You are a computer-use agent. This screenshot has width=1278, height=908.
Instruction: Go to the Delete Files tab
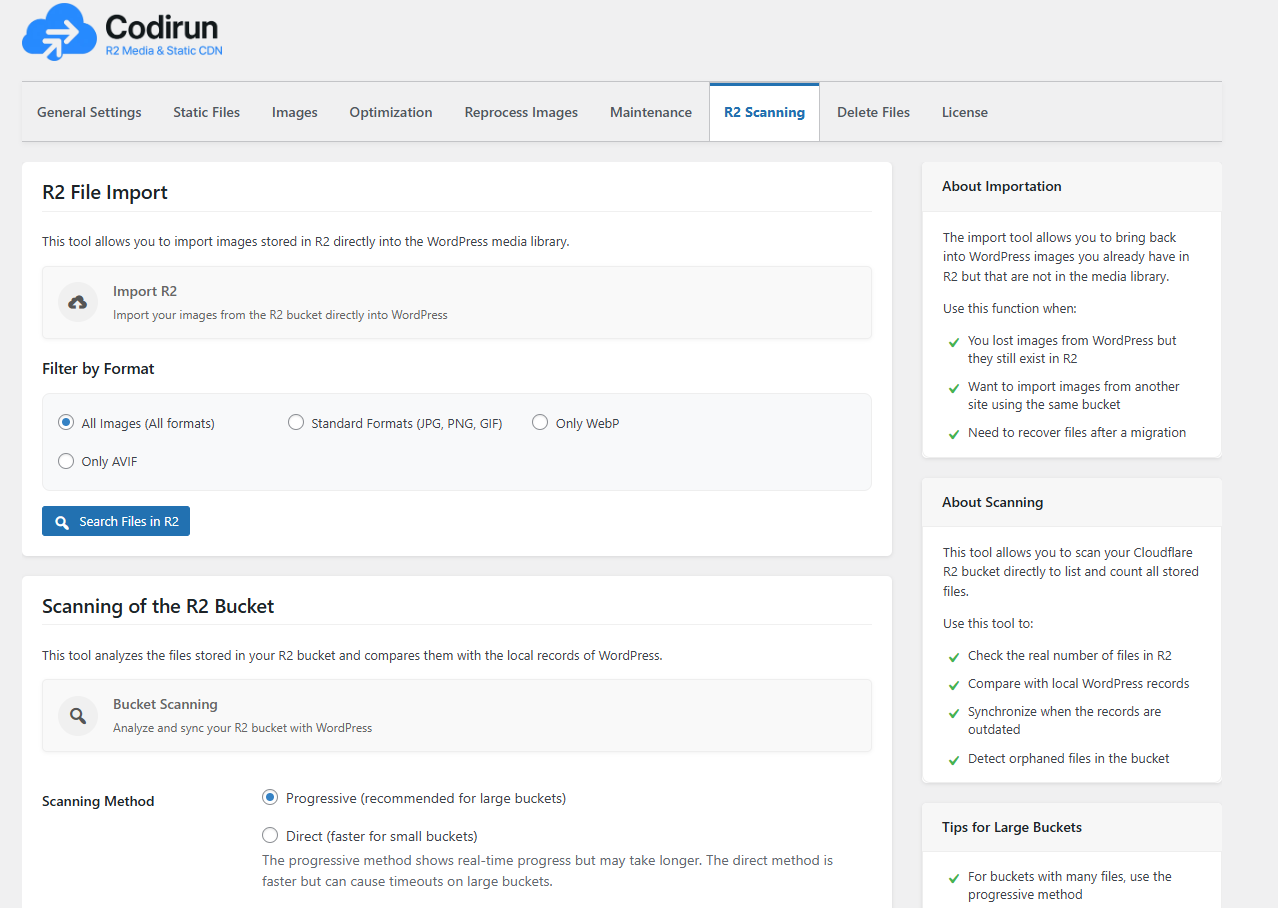pyautogui.click(x=873, y=112)
